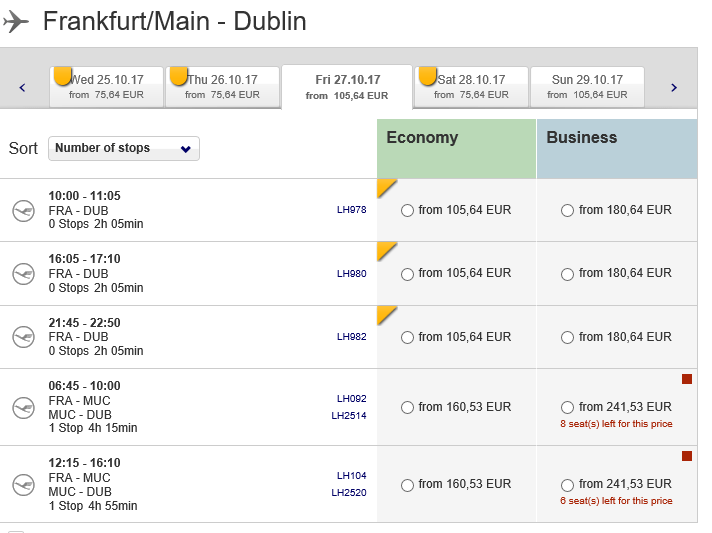Click the yellow badge on the Thu 26.10.17 tab
This screenshot has height=533, width=712.
point(178,76)
